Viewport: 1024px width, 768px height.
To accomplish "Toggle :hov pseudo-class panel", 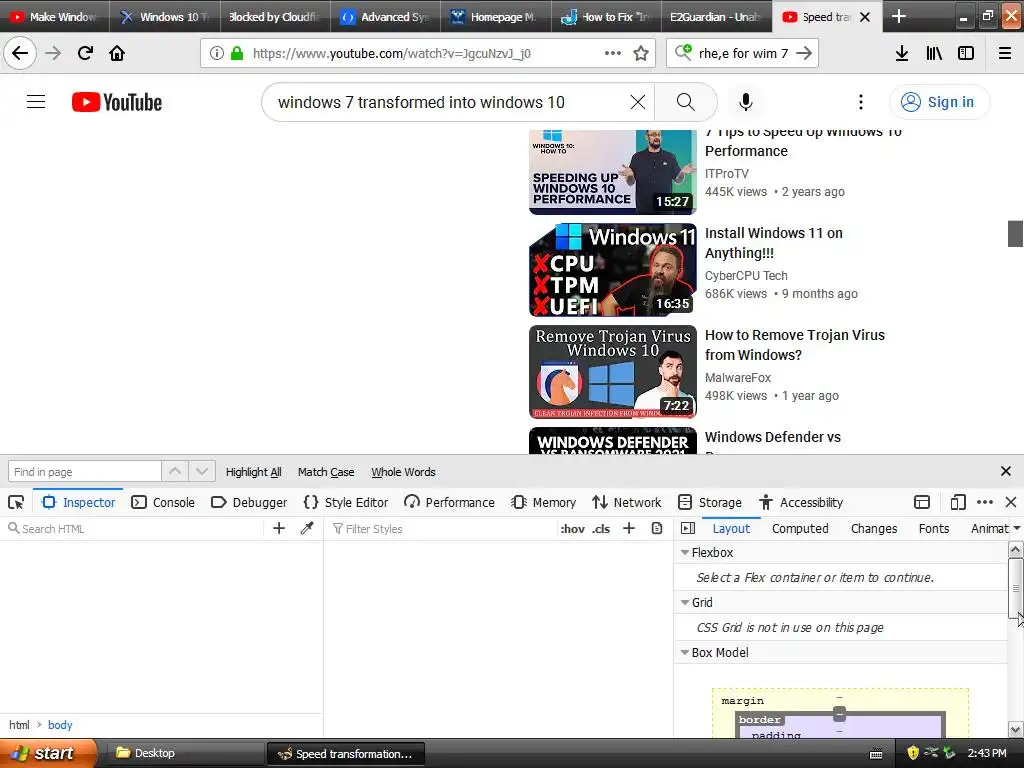I will click(572, 529).
